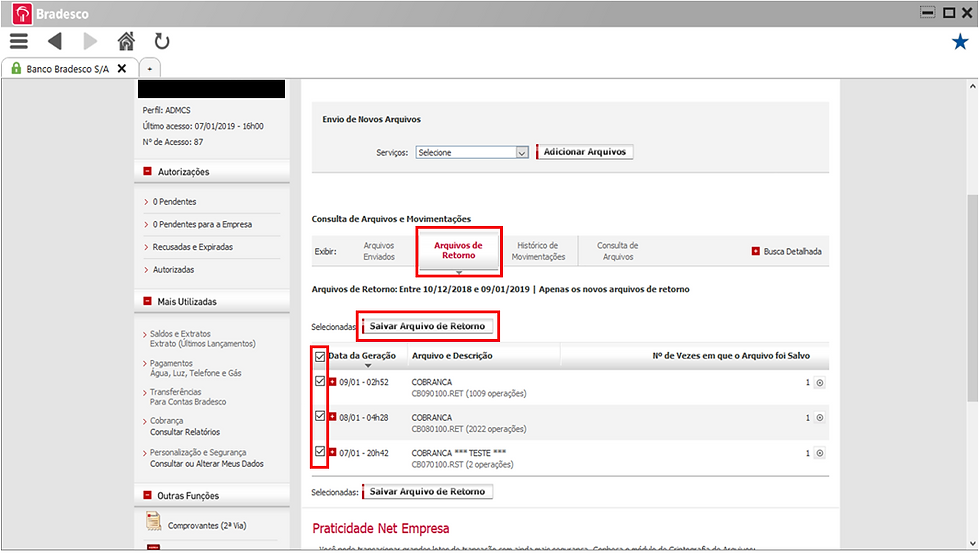This screenshot has height=553, width=980.
Task: Click Nº de Vezes em que Arquivo foi Salvo header
Action: coord(731,356)
